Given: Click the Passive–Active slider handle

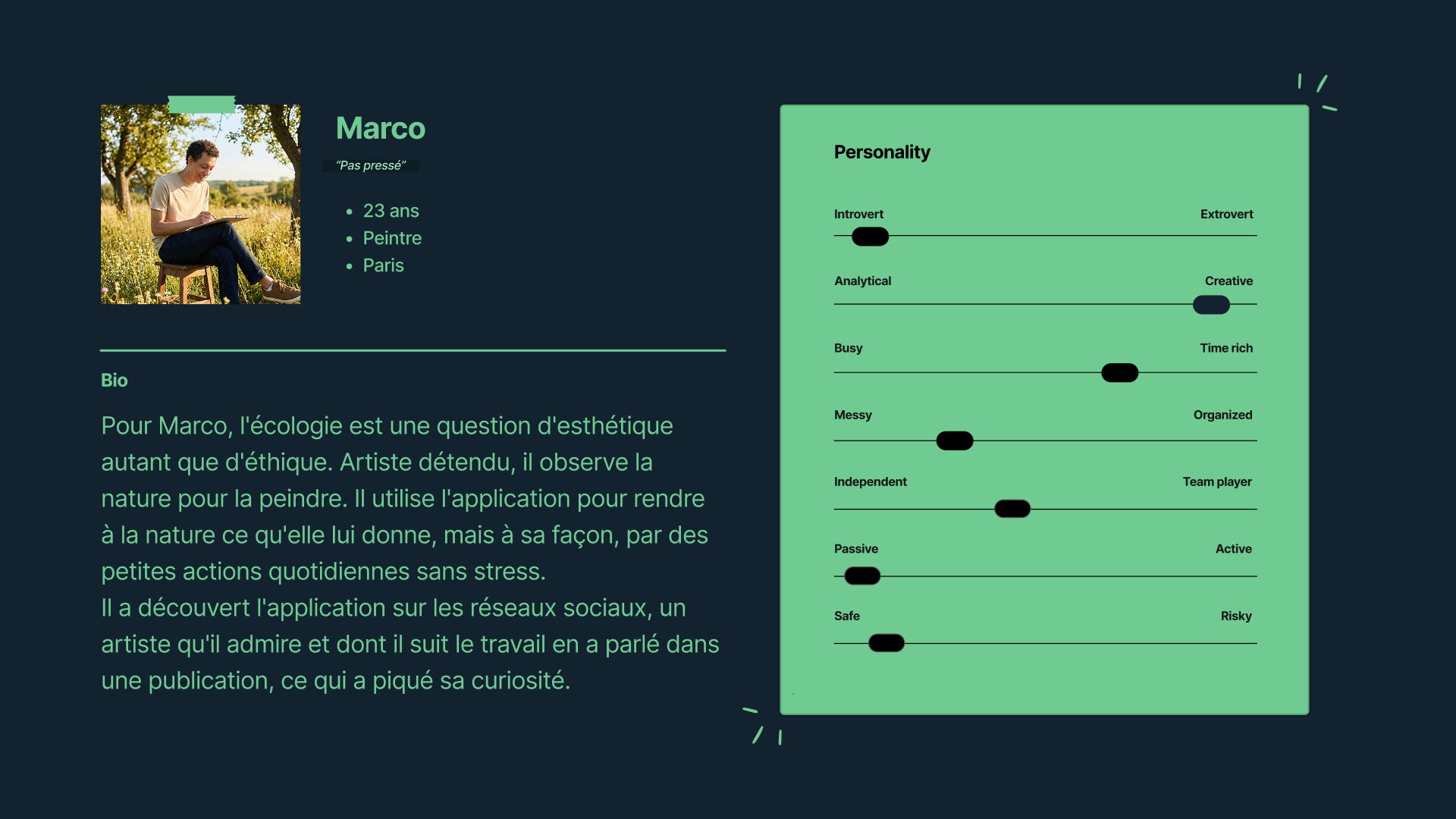Looking at the screenshot, I should [862, 576].
